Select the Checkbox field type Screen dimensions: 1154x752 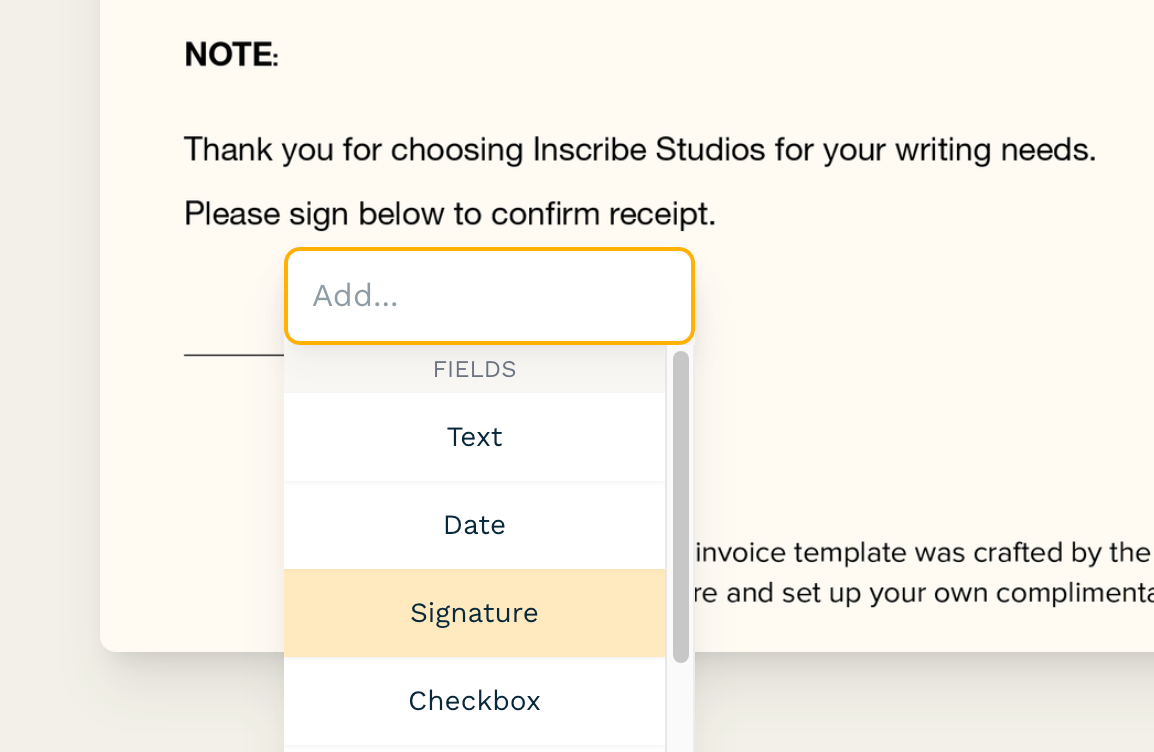pos(474,701)
